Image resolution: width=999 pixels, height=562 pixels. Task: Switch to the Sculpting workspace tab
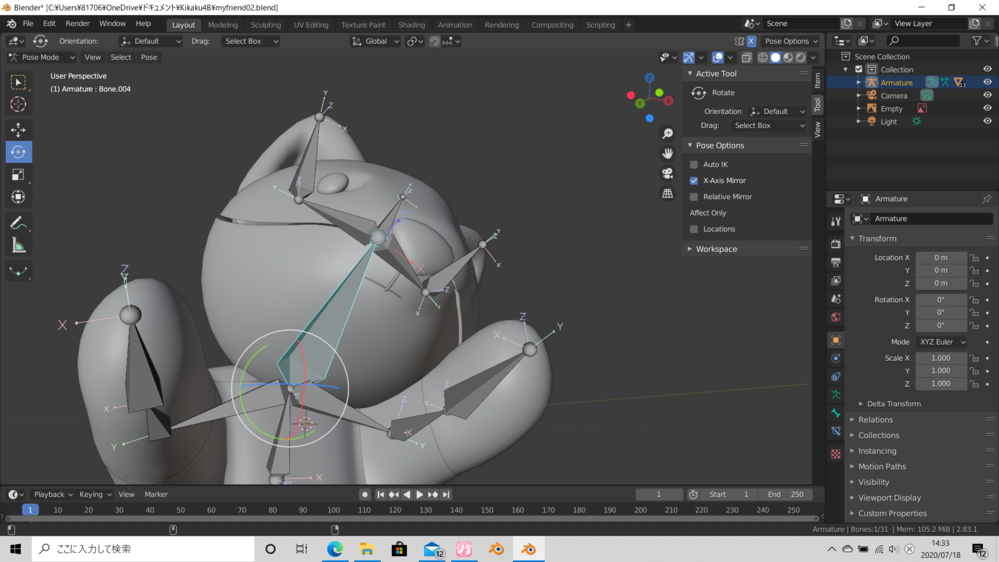265,25
